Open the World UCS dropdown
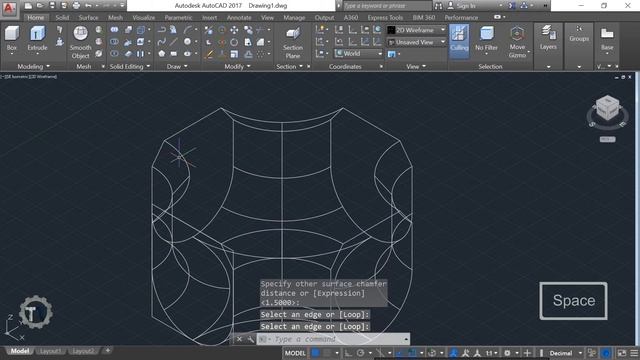 358,53
